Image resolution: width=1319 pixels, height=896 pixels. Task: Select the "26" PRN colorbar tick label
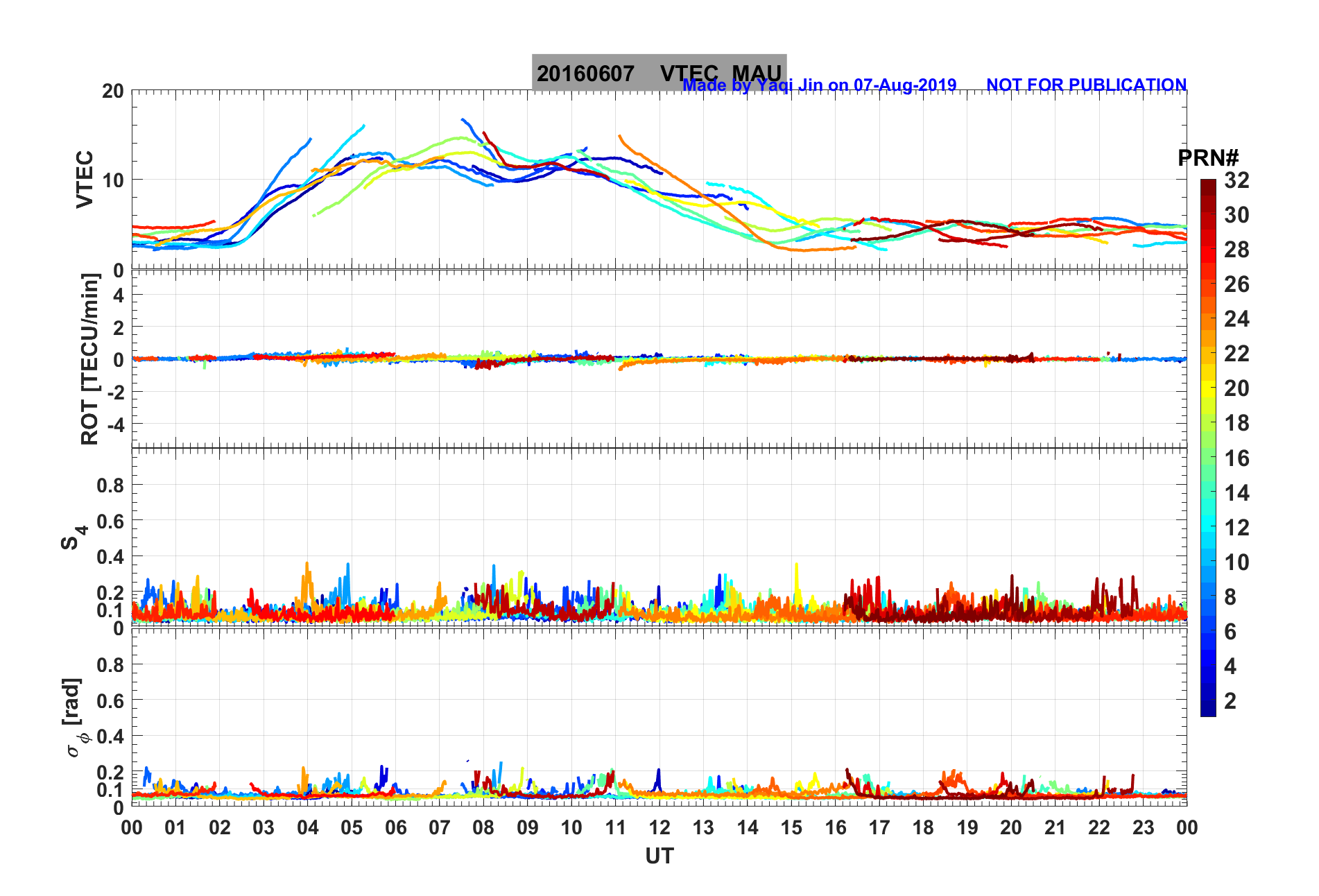click(x=1236, y=284)
